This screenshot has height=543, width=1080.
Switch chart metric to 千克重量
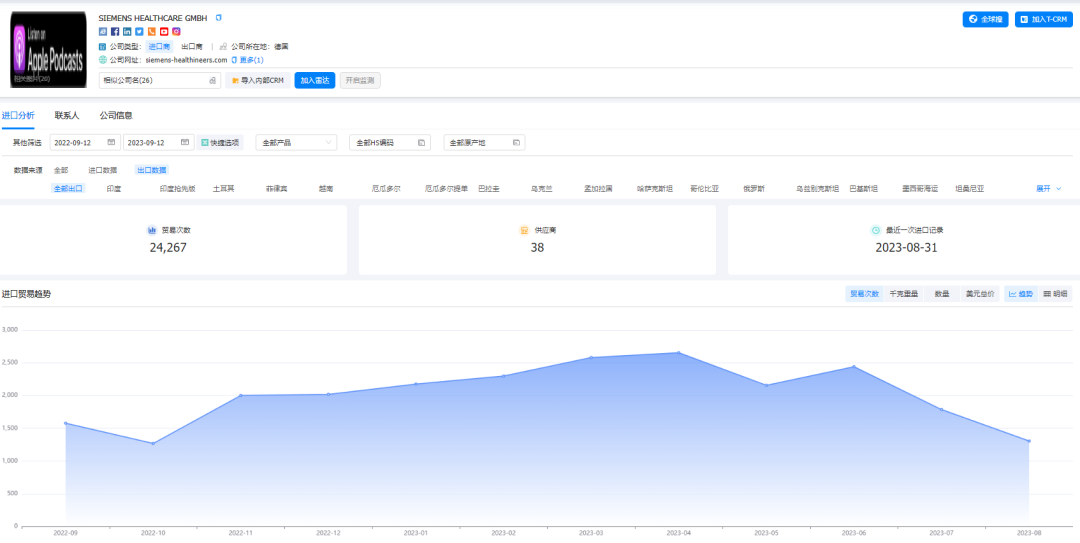point(904,294)
